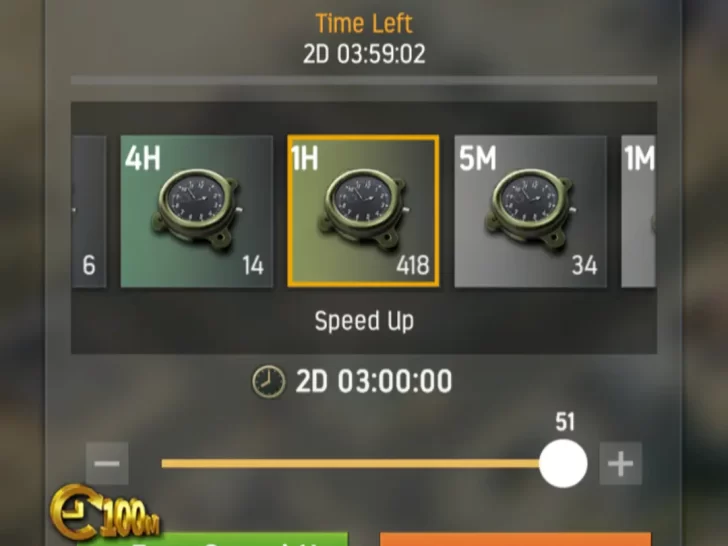The image size is (728, 546).
Task: Click the 5M item clock image
Action: 529,210
